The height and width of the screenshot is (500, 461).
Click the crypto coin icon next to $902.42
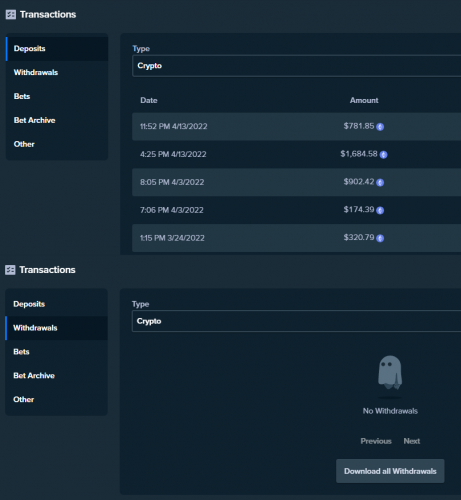pyautogui.click(x=380, y=182)
